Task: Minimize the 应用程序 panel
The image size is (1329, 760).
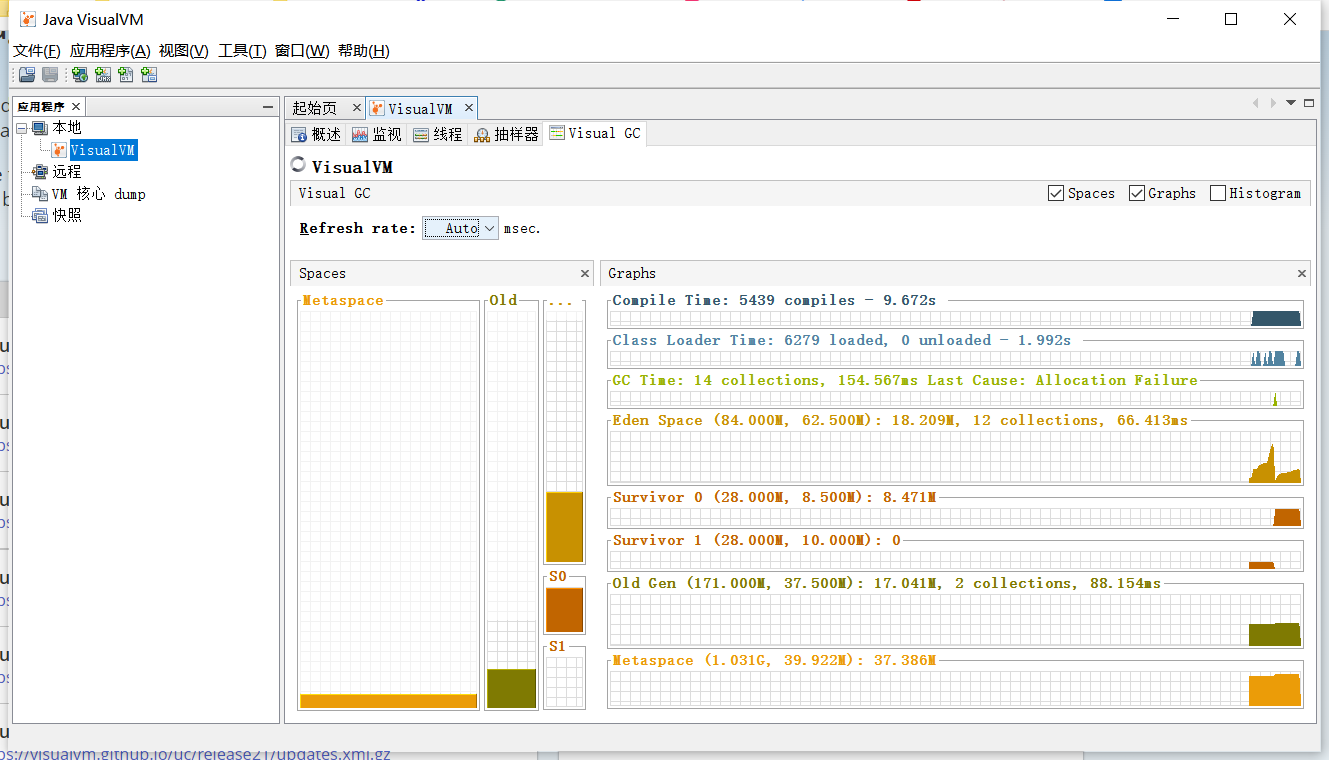Action: (x=268, y=107)
